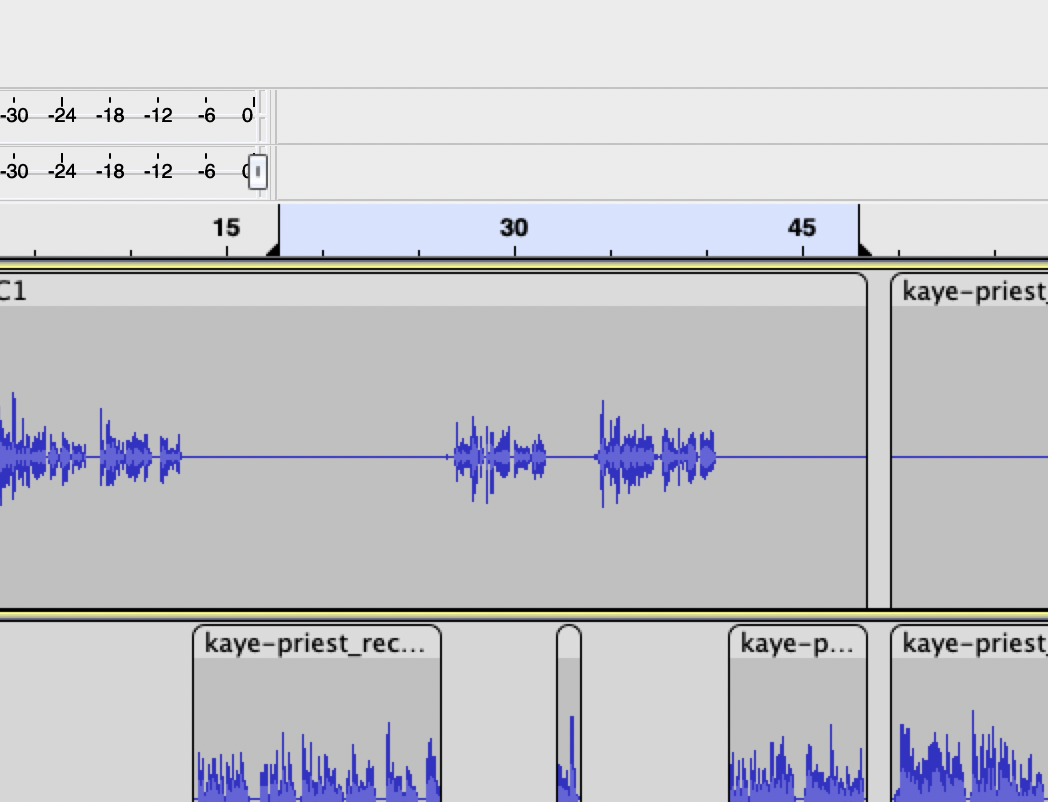Screen dimensions: 1048x802
Task: Click the 15 second mark on the ruler
Action: (x=226, y=228)
